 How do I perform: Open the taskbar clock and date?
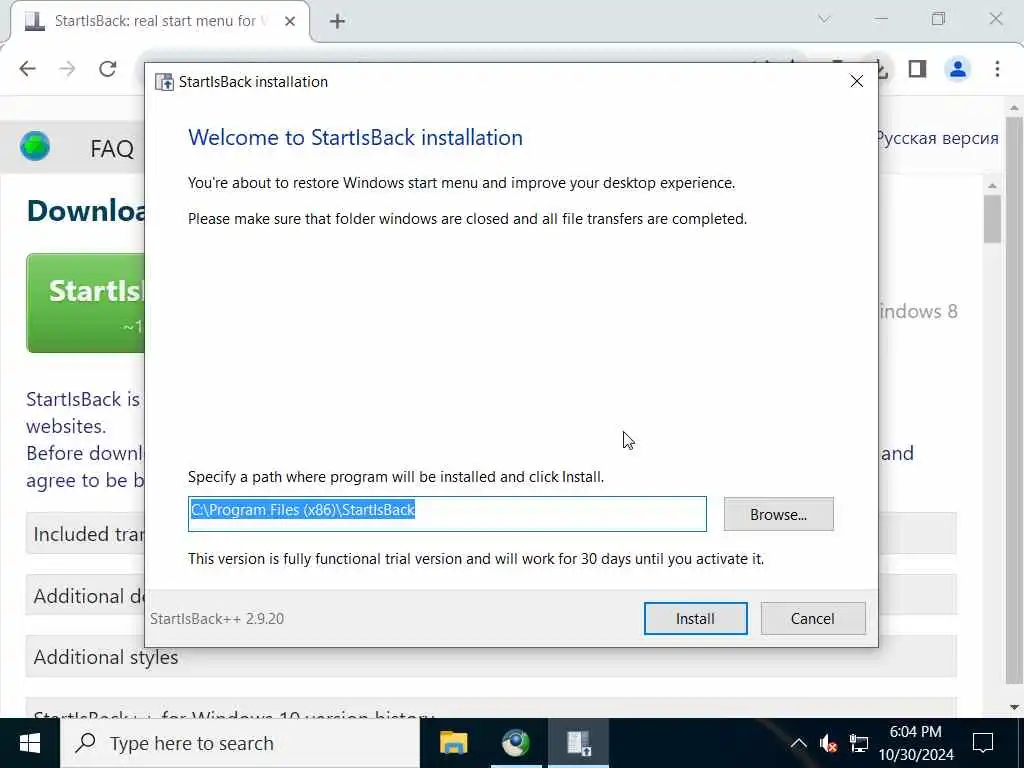(916, 743)
